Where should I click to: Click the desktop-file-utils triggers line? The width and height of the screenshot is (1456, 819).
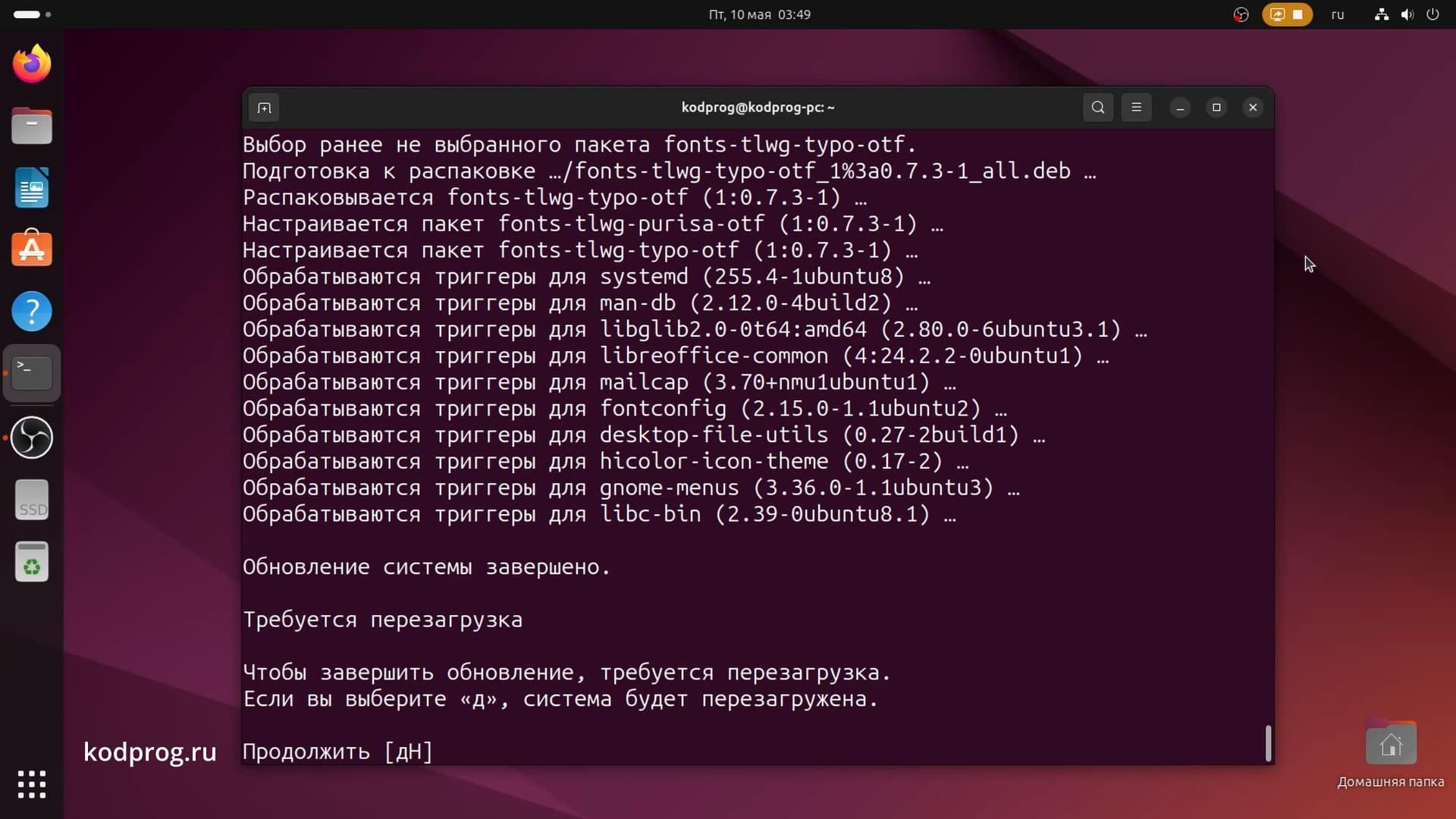(x=644, y=435)
